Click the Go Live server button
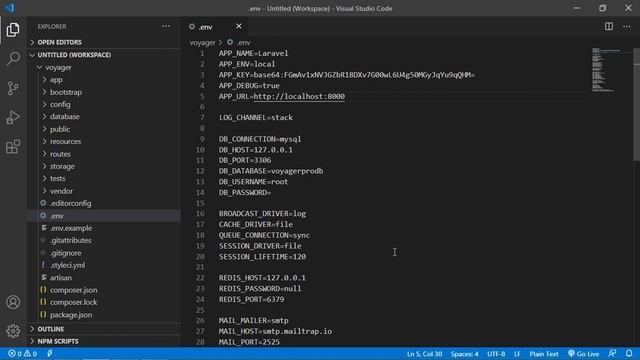This screenshot has width=640, height=360. coord(584,354)
